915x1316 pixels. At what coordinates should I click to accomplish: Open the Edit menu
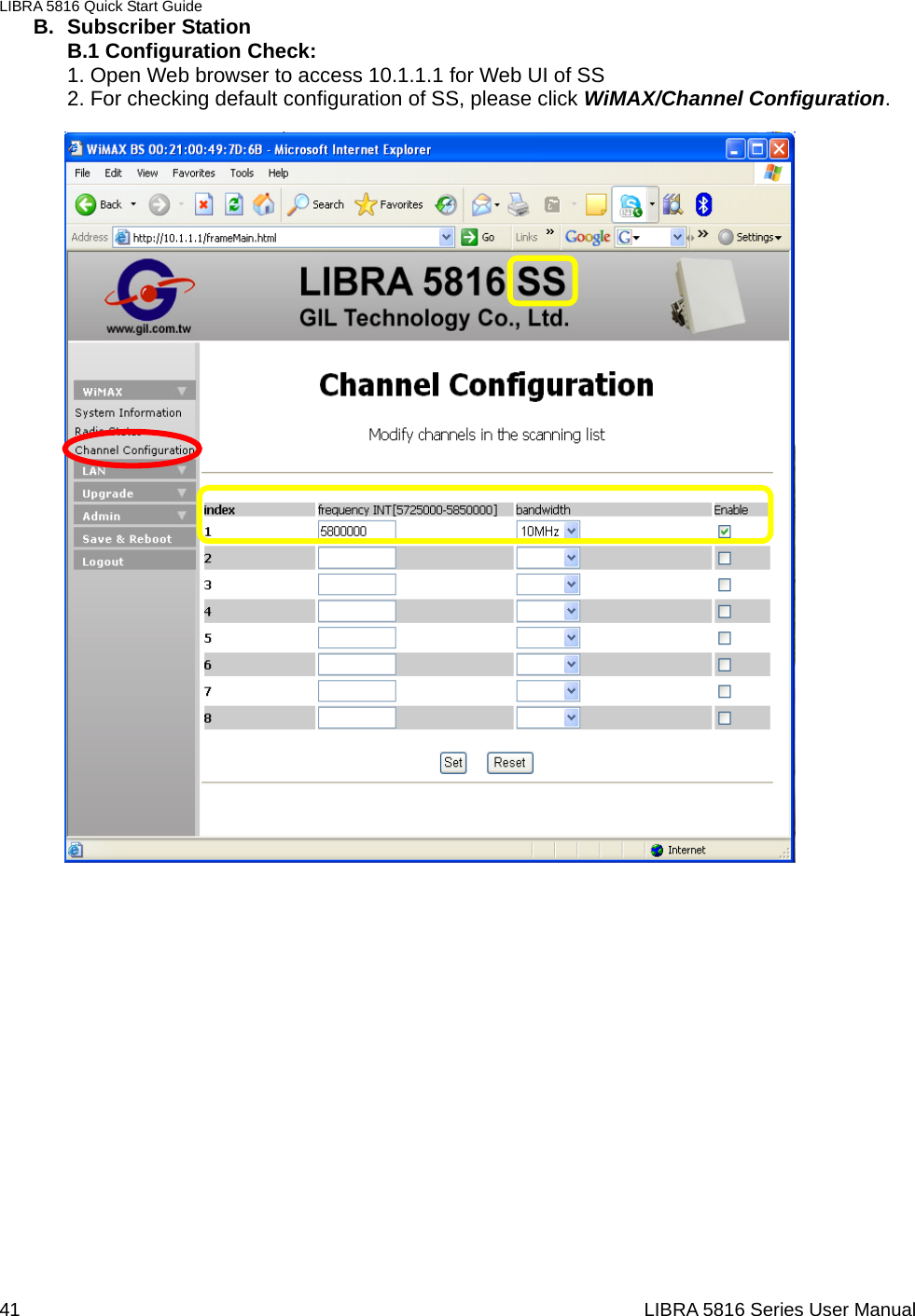point(113,173)
